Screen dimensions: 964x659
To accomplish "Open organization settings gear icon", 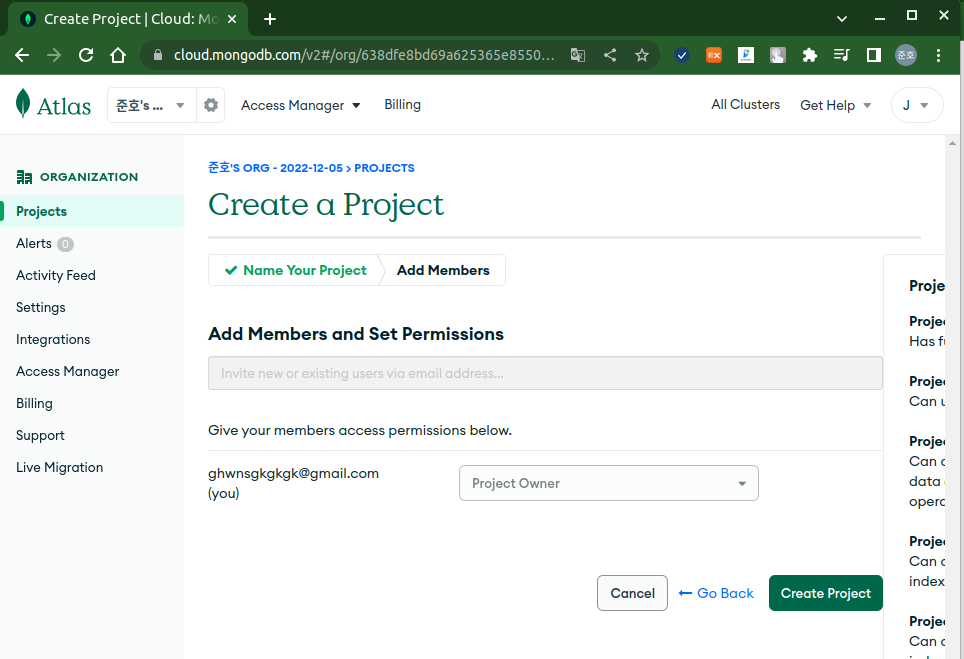I will (211, 105).
